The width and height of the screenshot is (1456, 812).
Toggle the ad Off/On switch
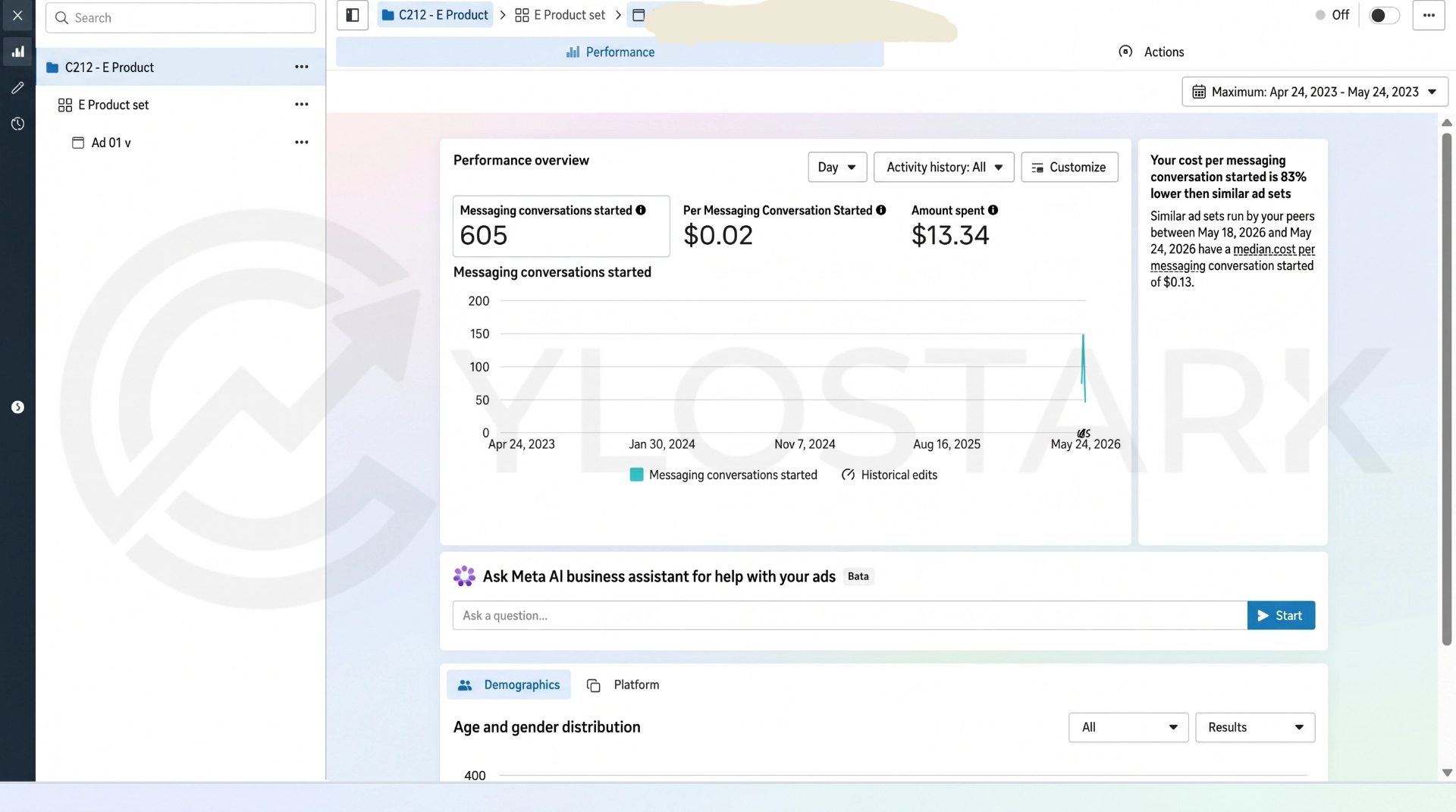(x=1384, y=15)
